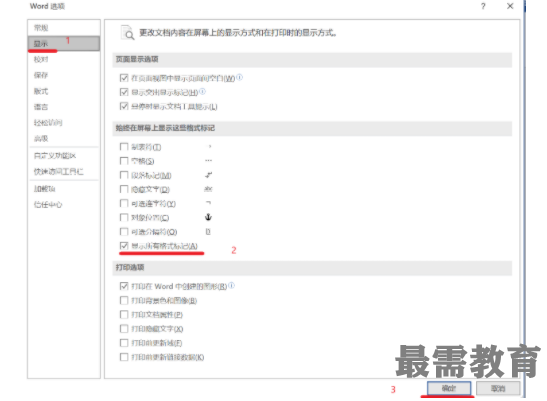Click info icon beside 打印在 Word 中创建的图形
This screenshot has width=547, height=401.
click(x=231, y=285)
